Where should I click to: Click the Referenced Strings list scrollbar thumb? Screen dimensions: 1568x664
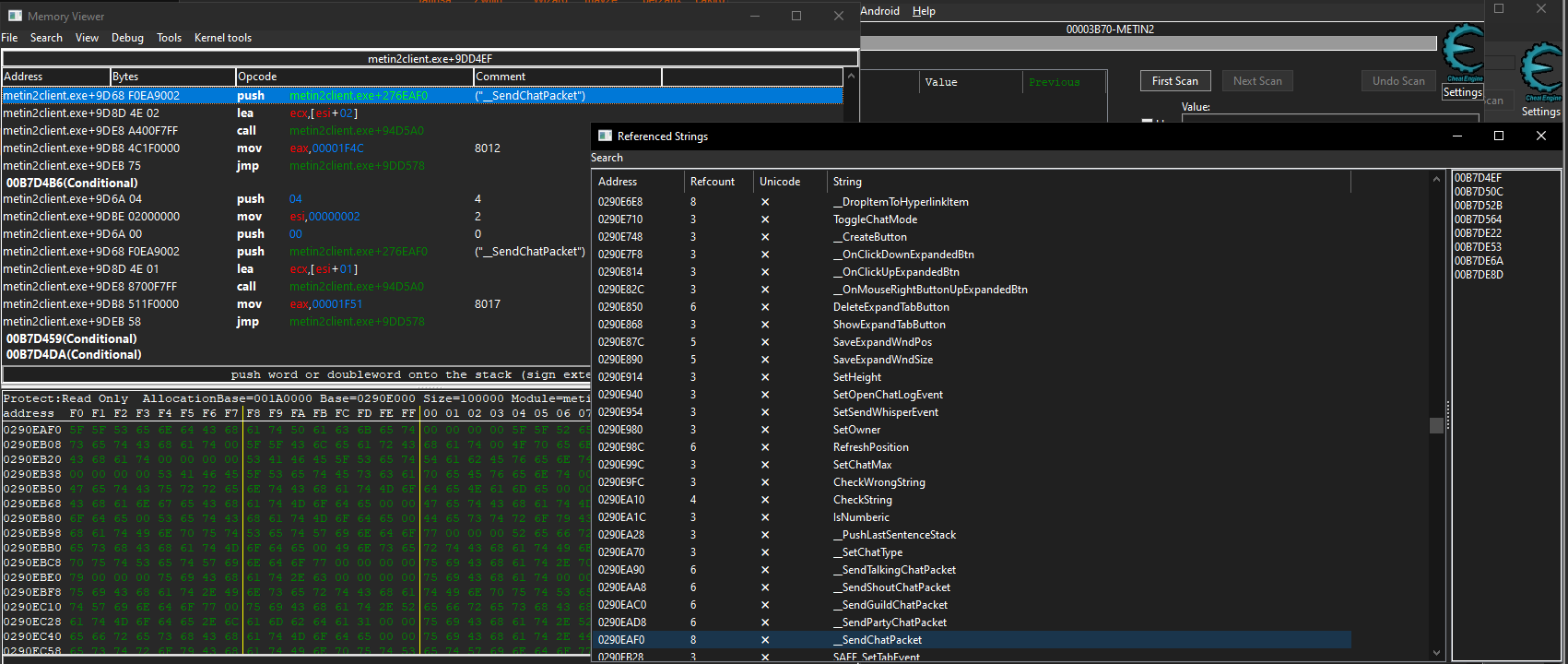click(x=1436, y=425)
